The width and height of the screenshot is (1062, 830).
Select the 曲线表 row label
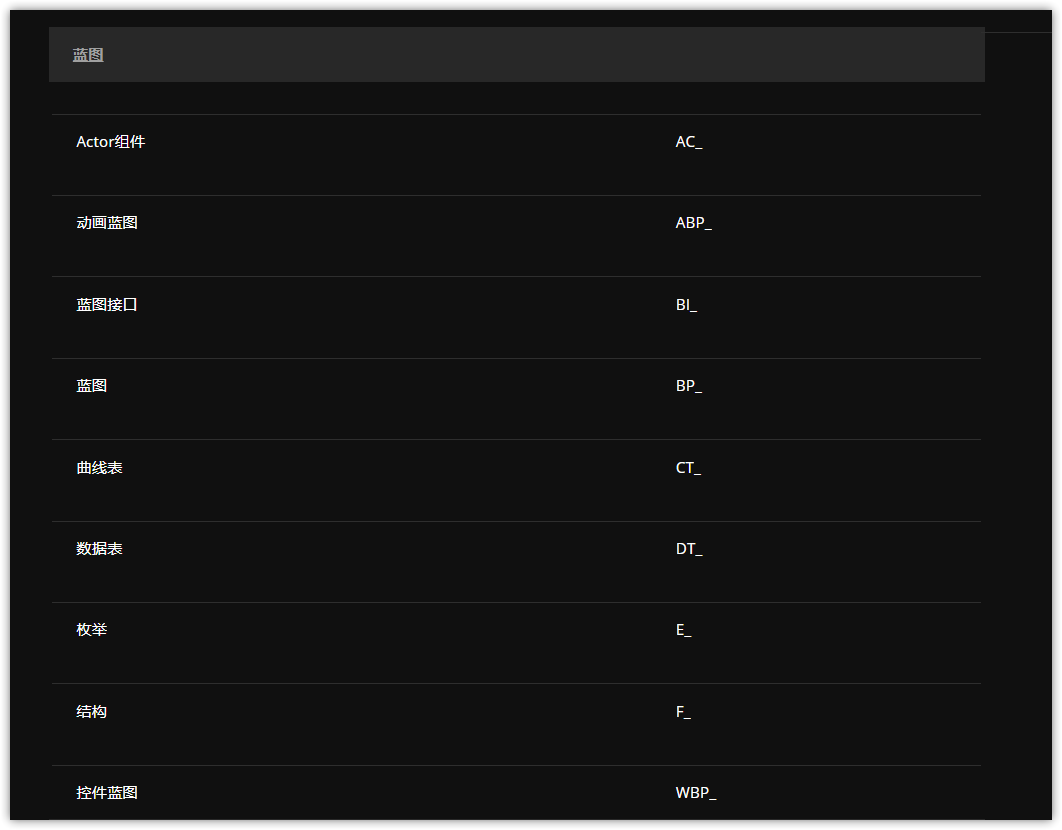coord(99,468)
